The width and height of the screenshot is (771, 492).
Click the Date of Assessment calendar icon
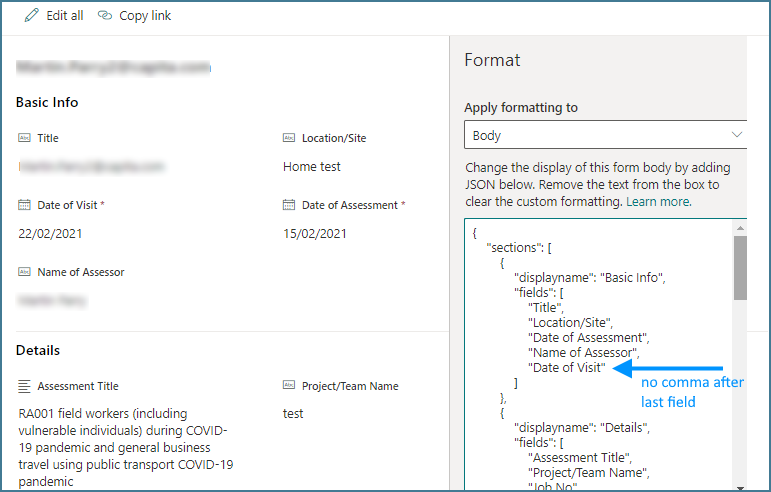(x=289, y=204)
